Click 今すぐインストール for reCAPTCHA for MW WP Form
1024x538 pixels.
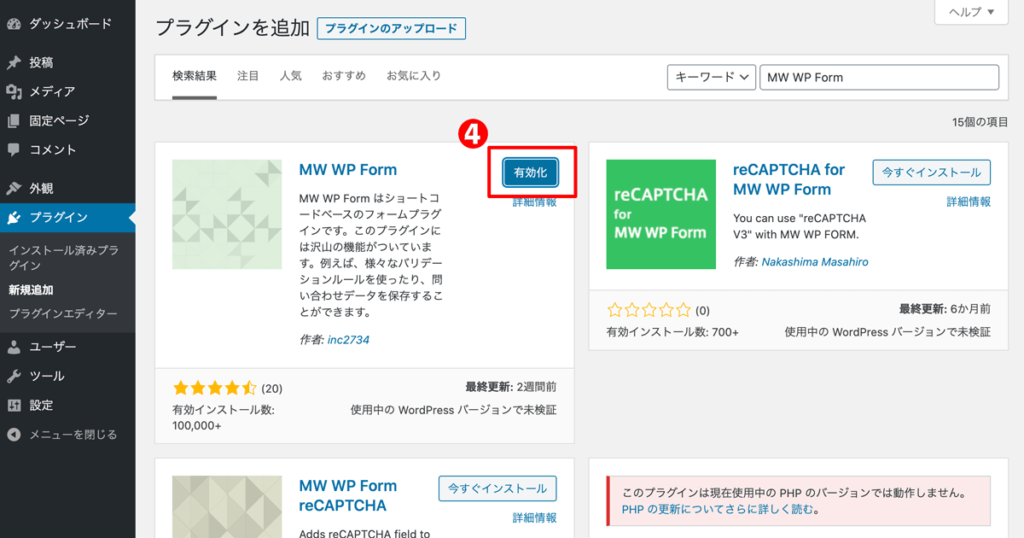[931, 172]
